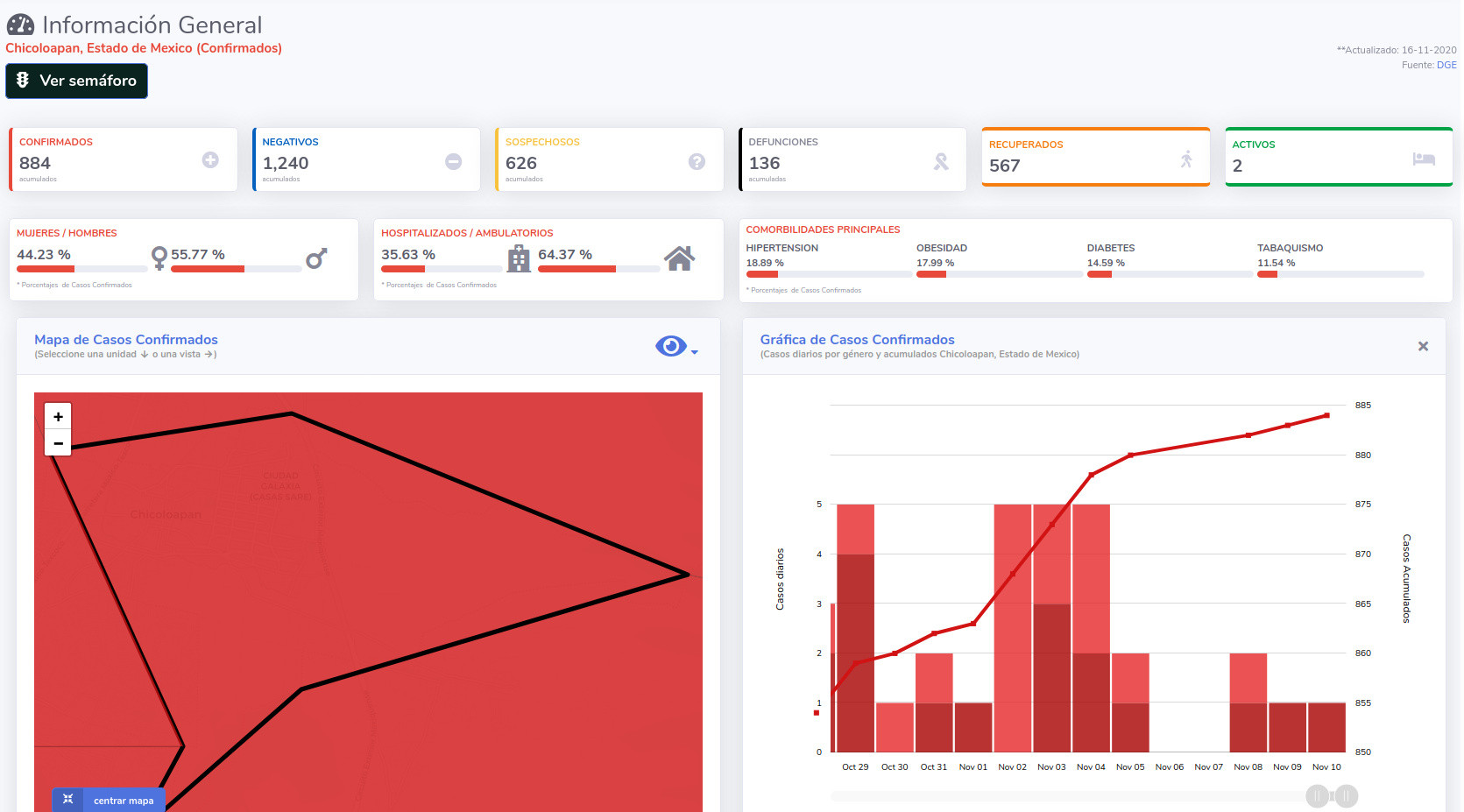Click the Chicoloapan label on map

pyautogui.click(x=166, y=514)
